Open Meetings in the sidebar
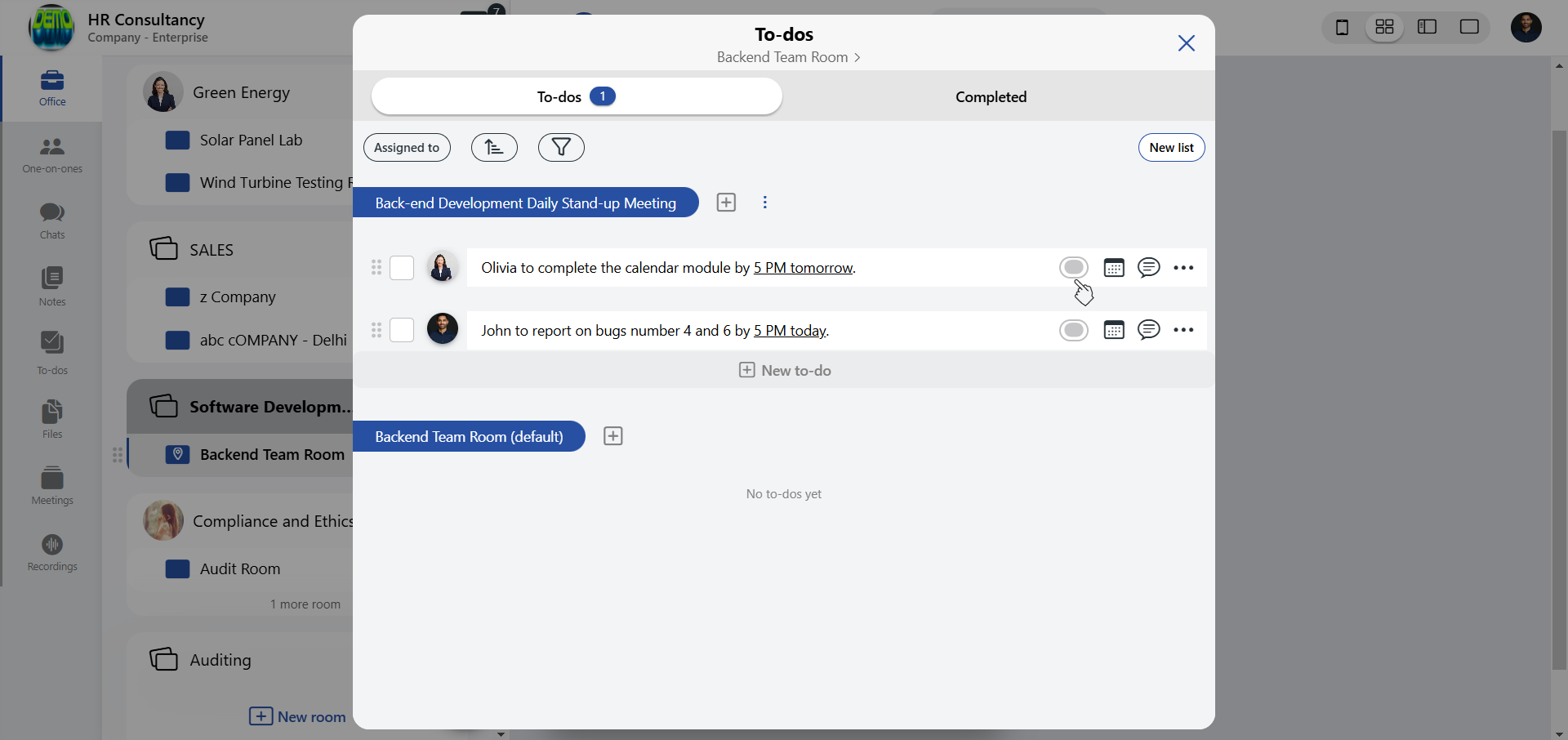The width and height of the screenshot is (1568, 740). coord(52,487)
